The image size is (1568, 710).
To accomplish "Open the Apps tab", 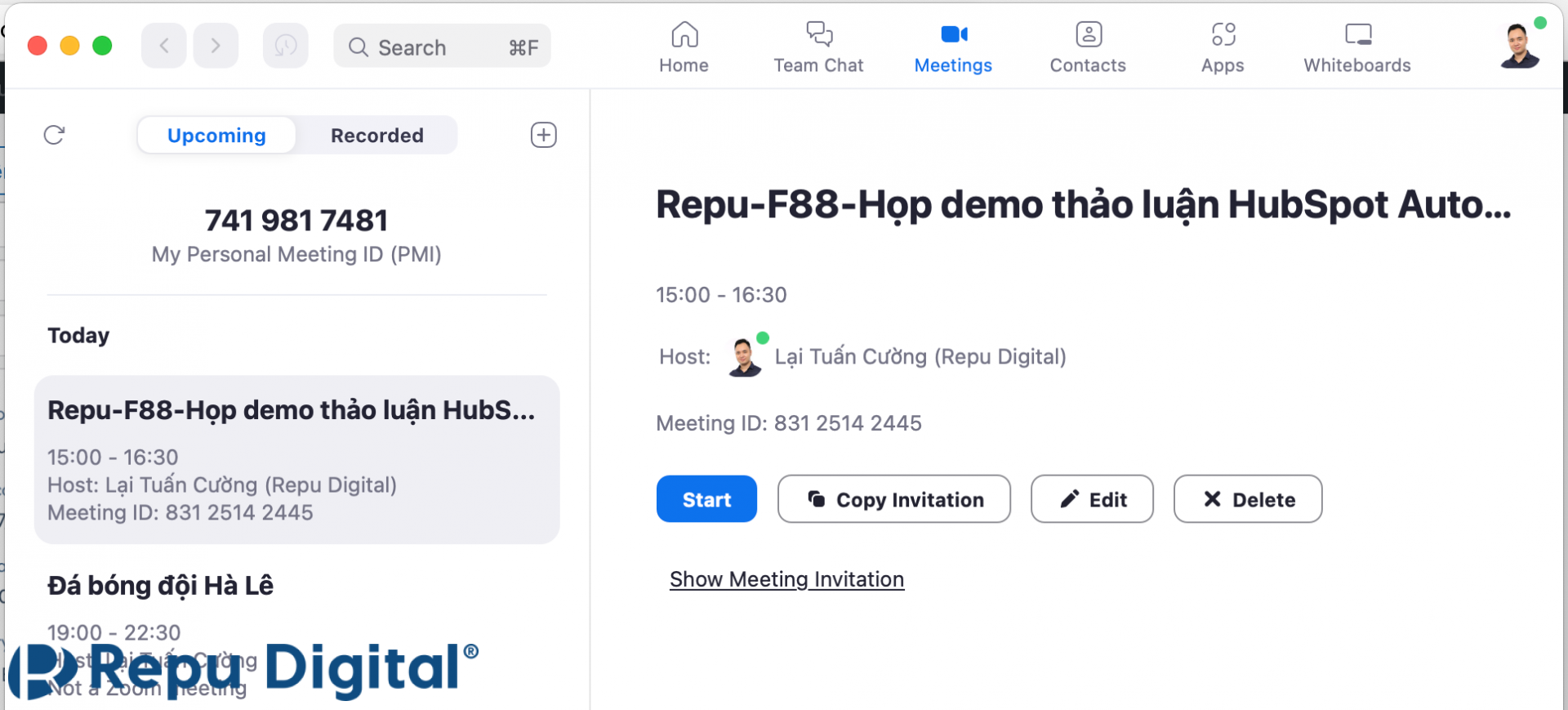I will tap(1223, 47).
